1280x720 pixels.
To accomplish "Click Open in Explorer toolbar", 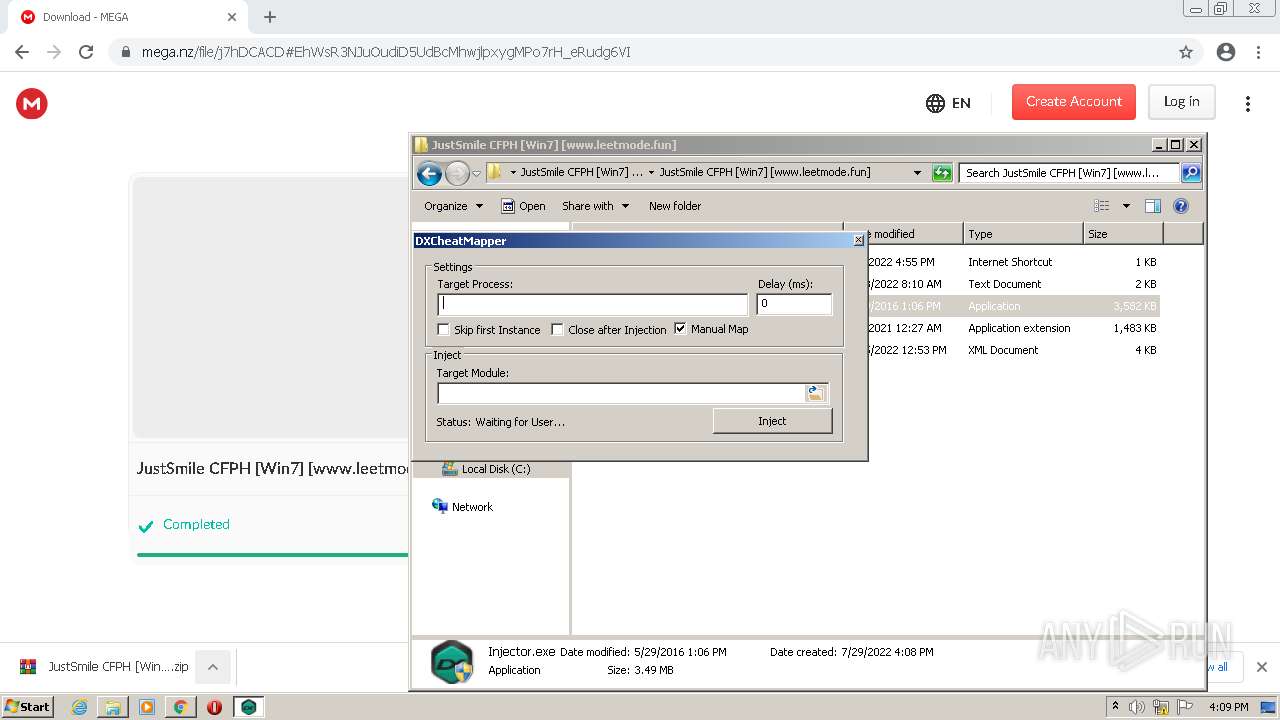I will 523,206.
